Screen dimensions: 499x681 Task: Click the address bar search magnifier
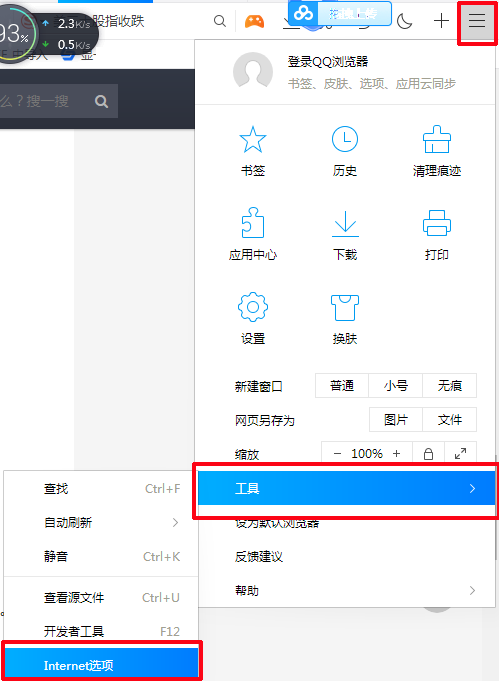click(220, 21)
